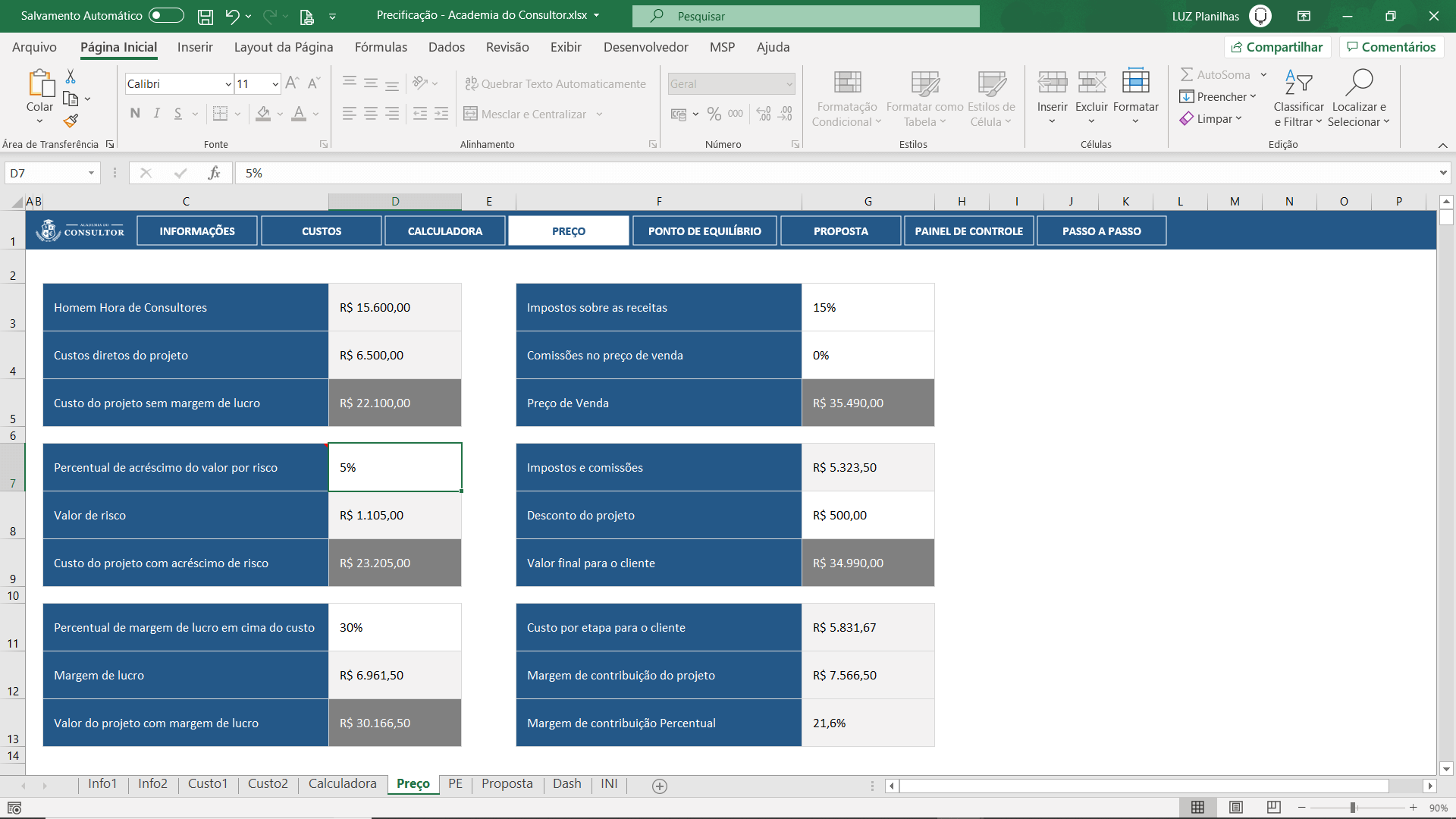Open the Geral number format dropdown

[789, 84]
